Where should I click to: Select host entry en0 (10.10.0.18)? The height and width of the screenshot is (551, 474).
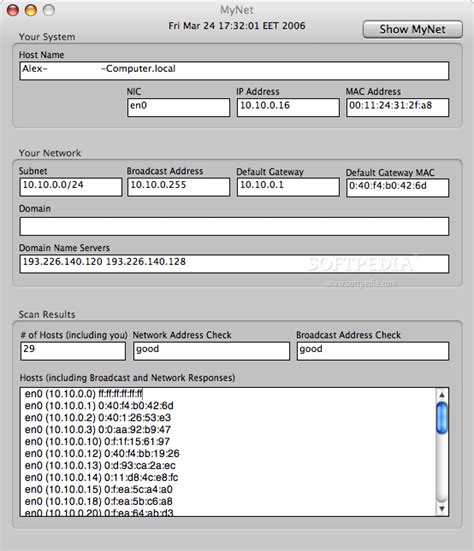coord(99,501)
